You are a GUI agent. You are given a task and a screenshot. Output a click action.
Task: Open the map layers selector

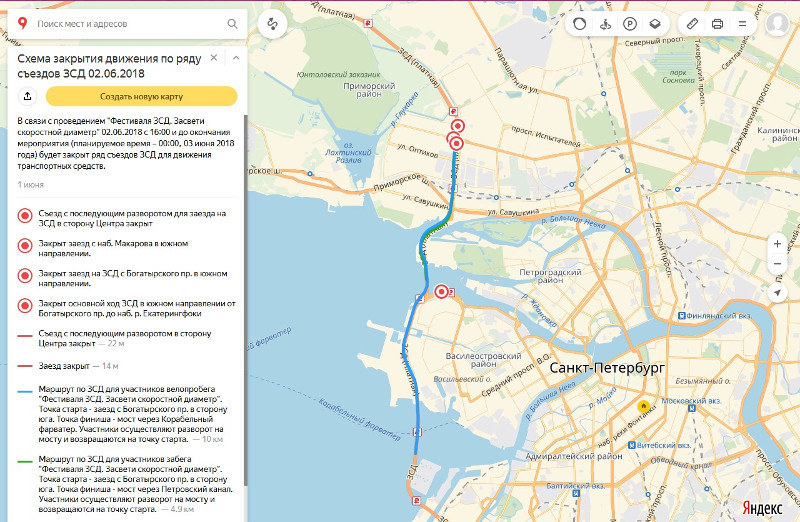coord(655,23)
